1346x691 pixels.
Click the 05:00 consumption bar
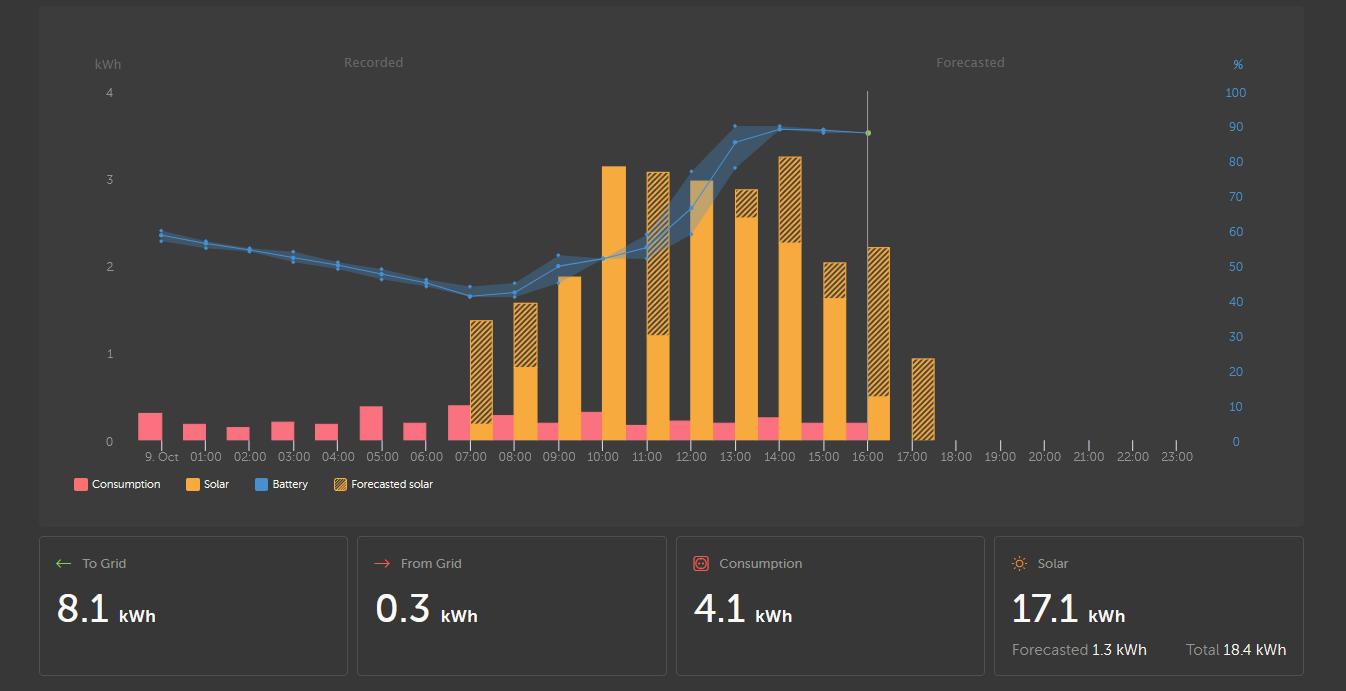(x=371, y=423)
